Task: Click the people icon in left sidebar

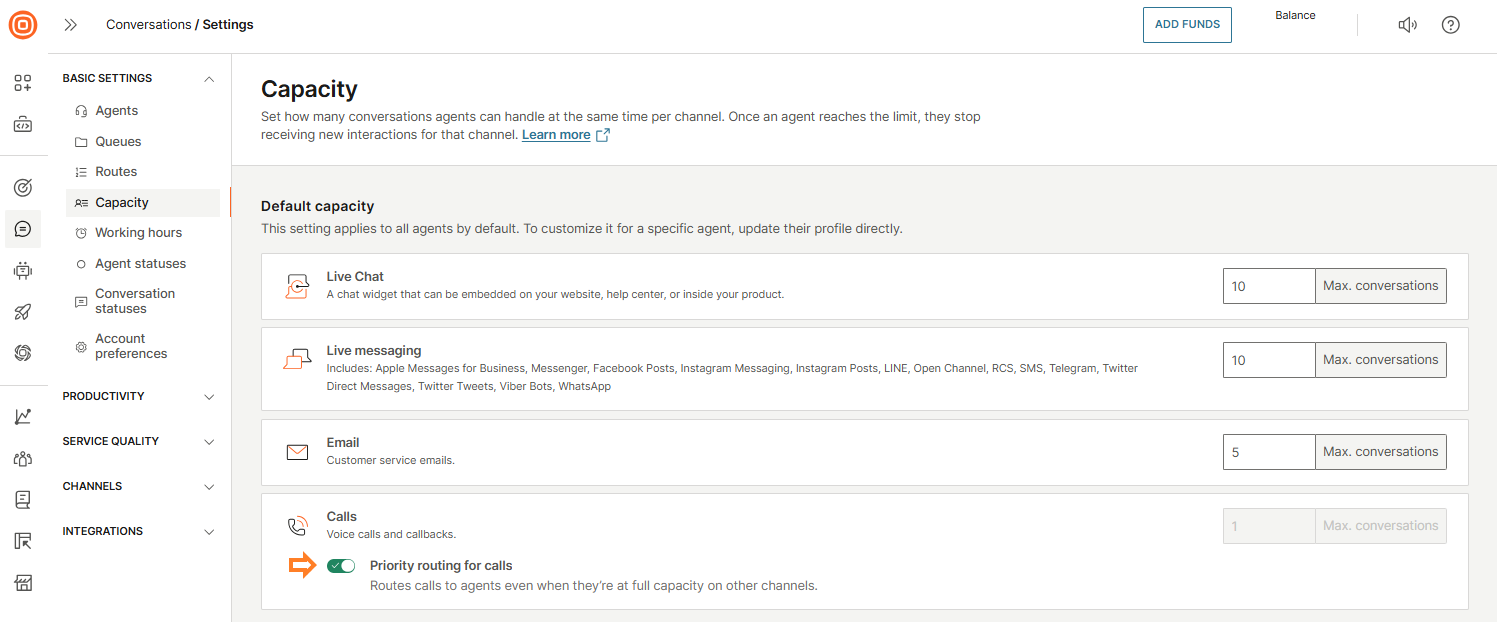Action: coord(23,459)
